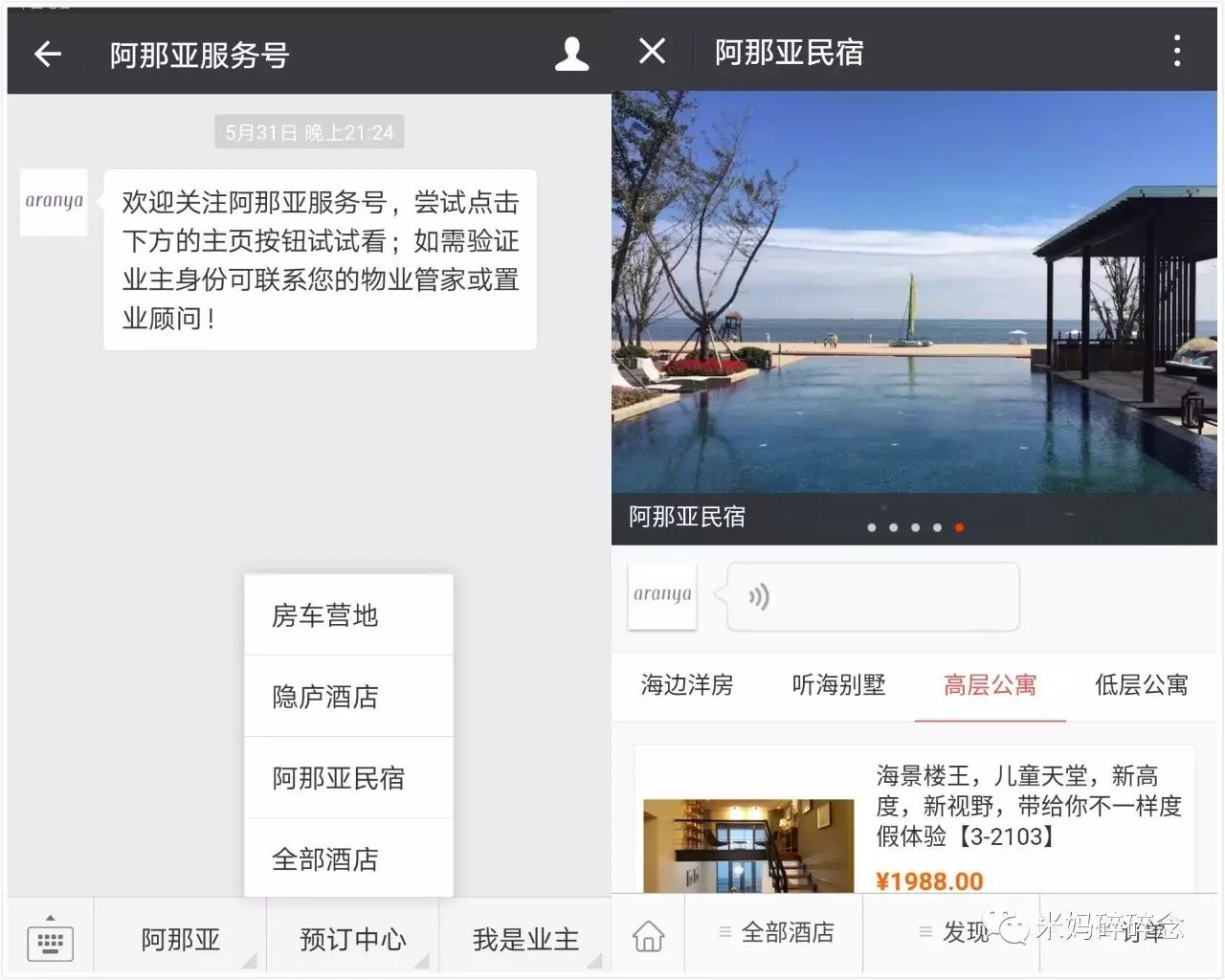1225x980 pixels.
Task: Play the voice message bubble
Action: 873,597
